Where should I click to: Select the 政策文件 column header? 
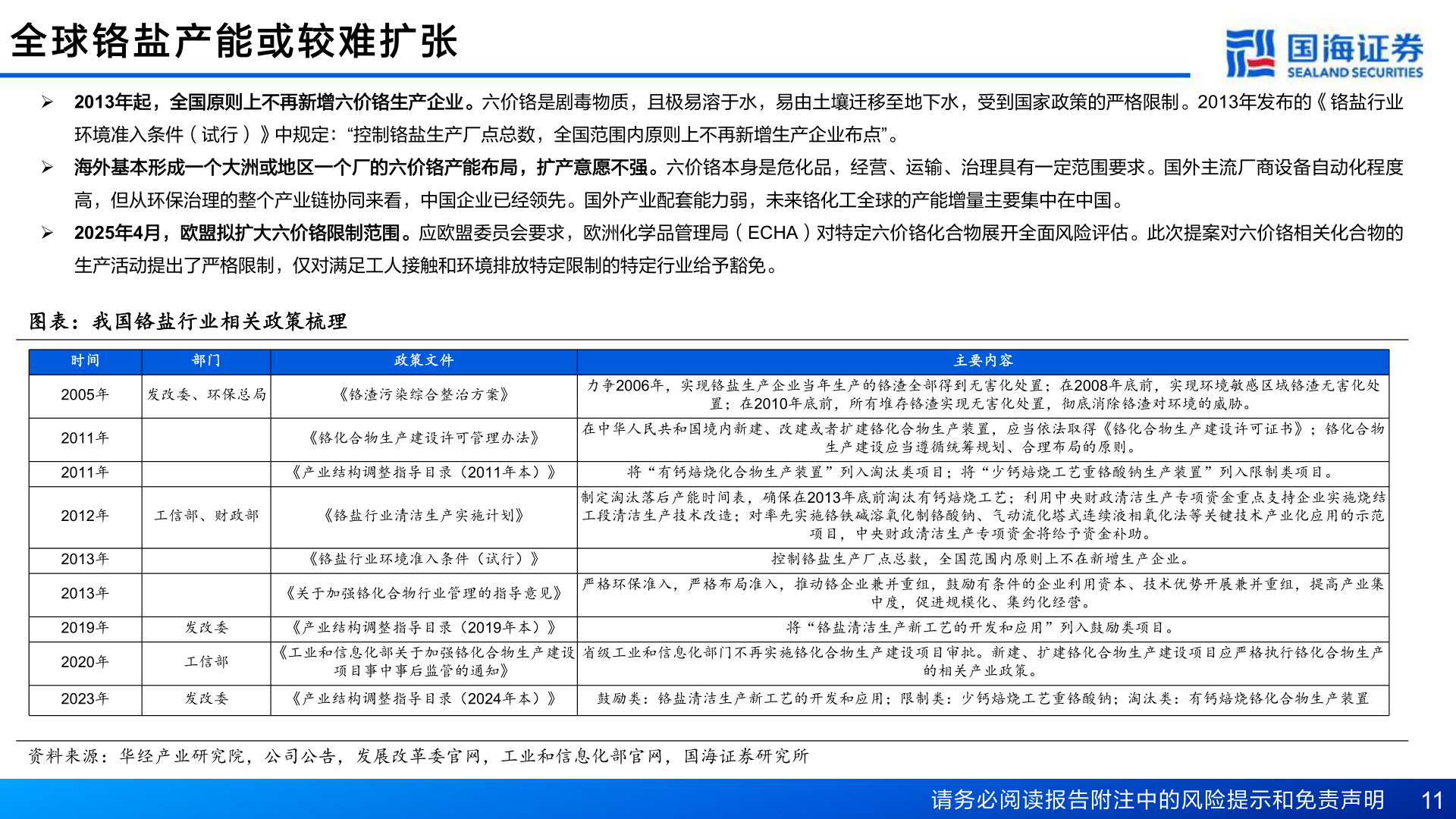click(x=425, y=361)
